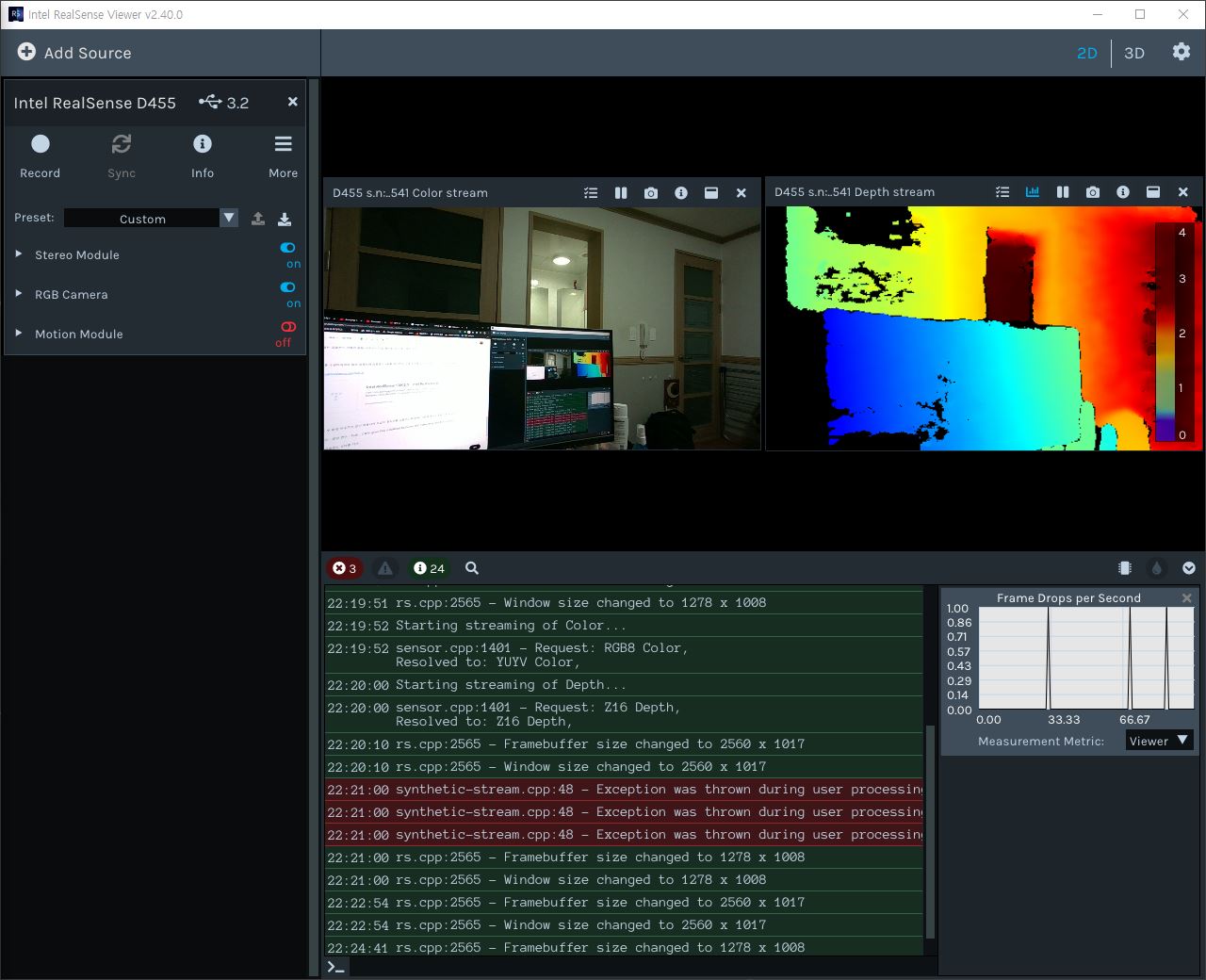The height and width of the screenshot is (980, 1206).
Task: Pause the Depth stream
Action: 1063,191
